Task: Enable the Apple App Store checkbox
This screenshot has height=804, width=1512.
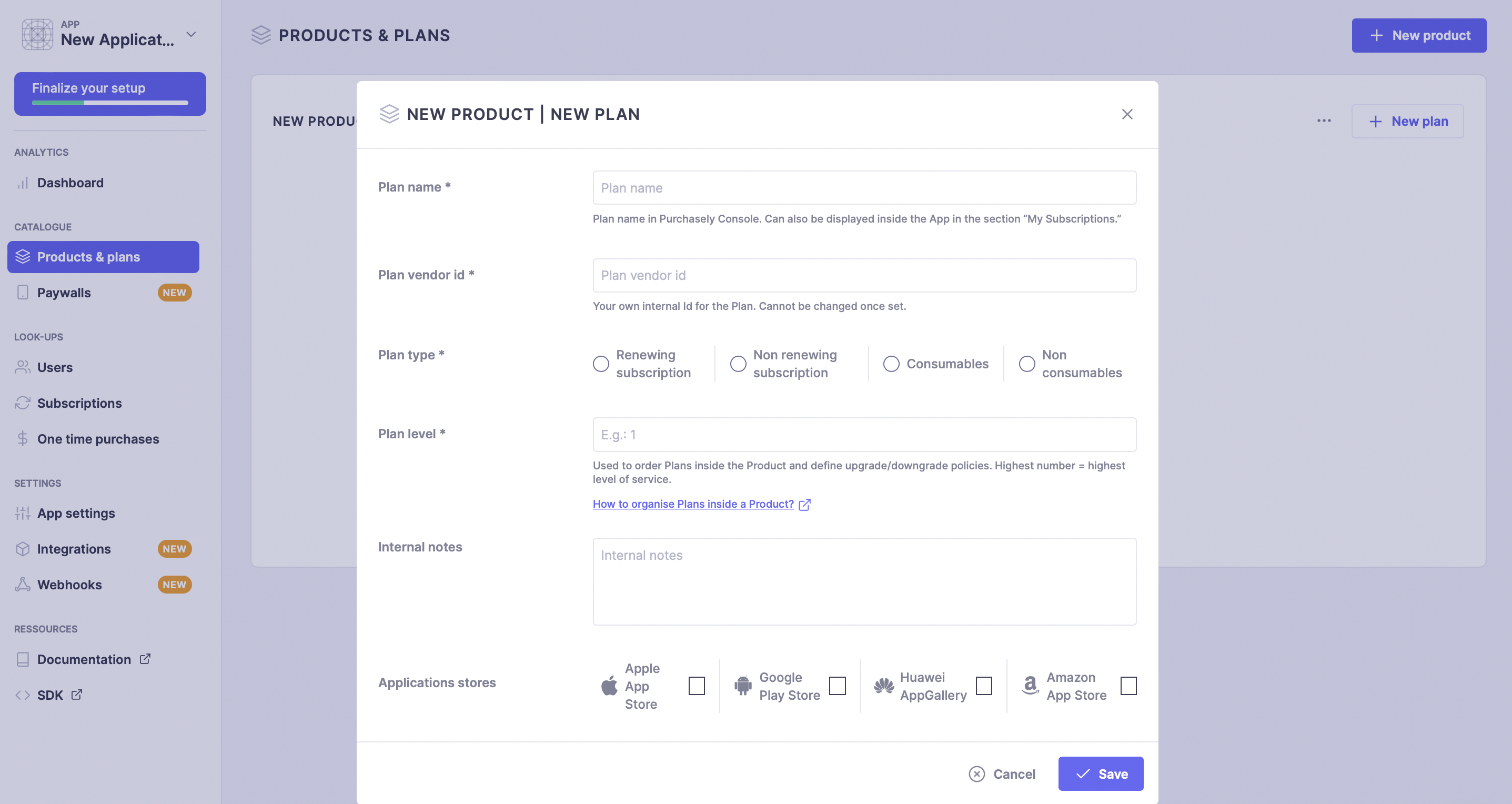Action: (x=696, y=686)
